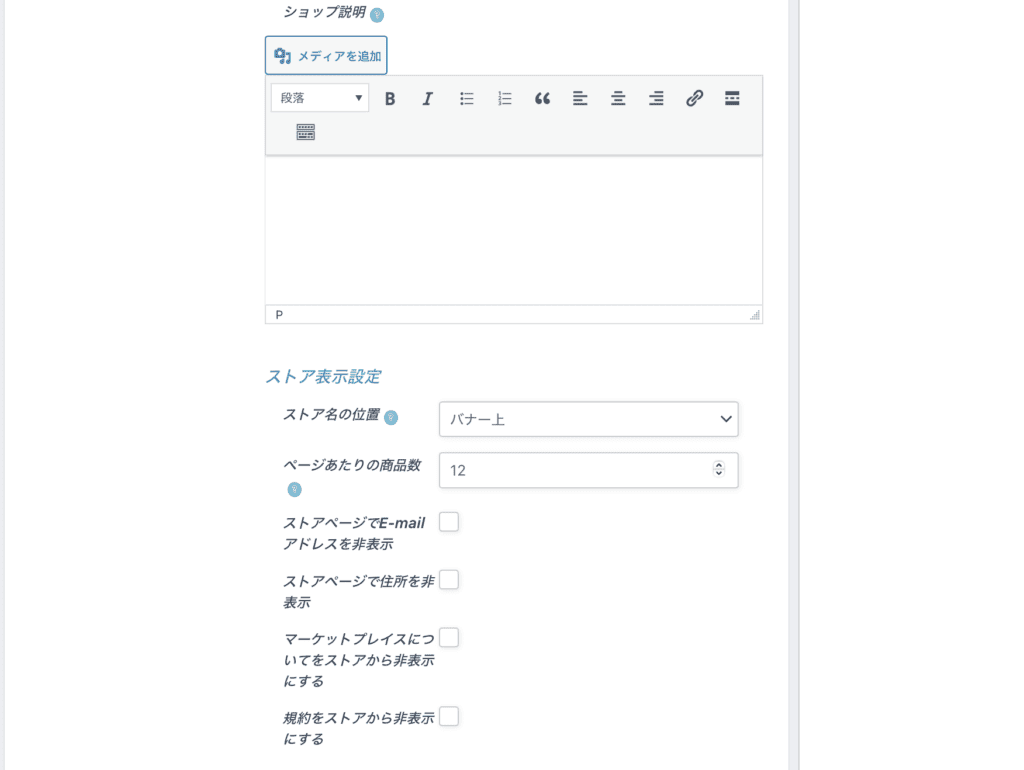Insert a numbered list
Image resolution: width=1024 pixels, height=770 pixels.
pos(504,98)
